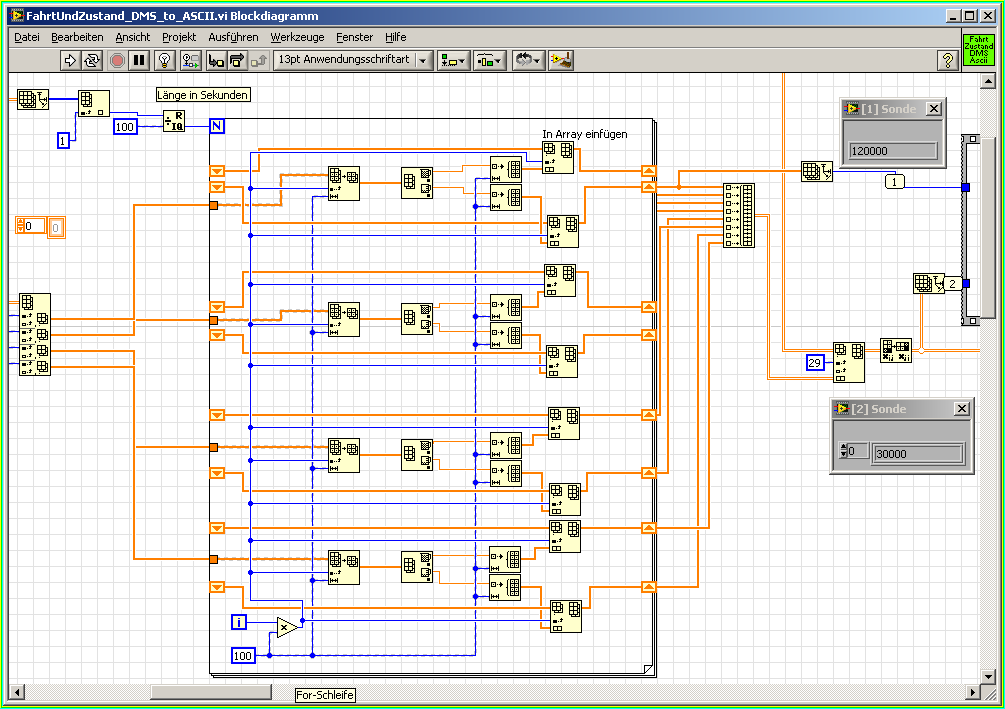Open the Ausführen menu
Screen dimensions: 1005x709
233,37
